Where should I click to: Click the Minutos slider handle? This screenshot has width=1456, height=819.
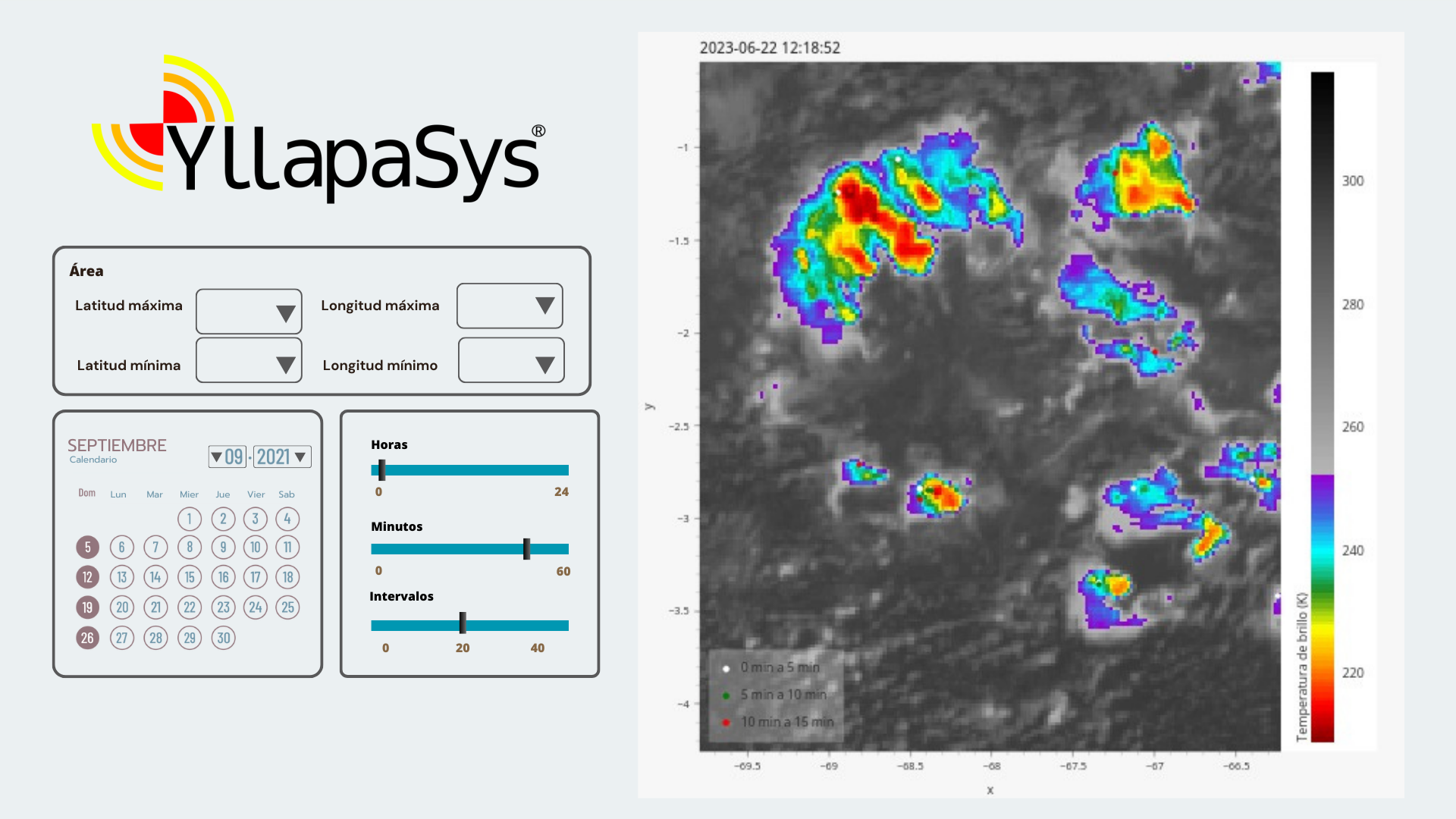point(526,549)
